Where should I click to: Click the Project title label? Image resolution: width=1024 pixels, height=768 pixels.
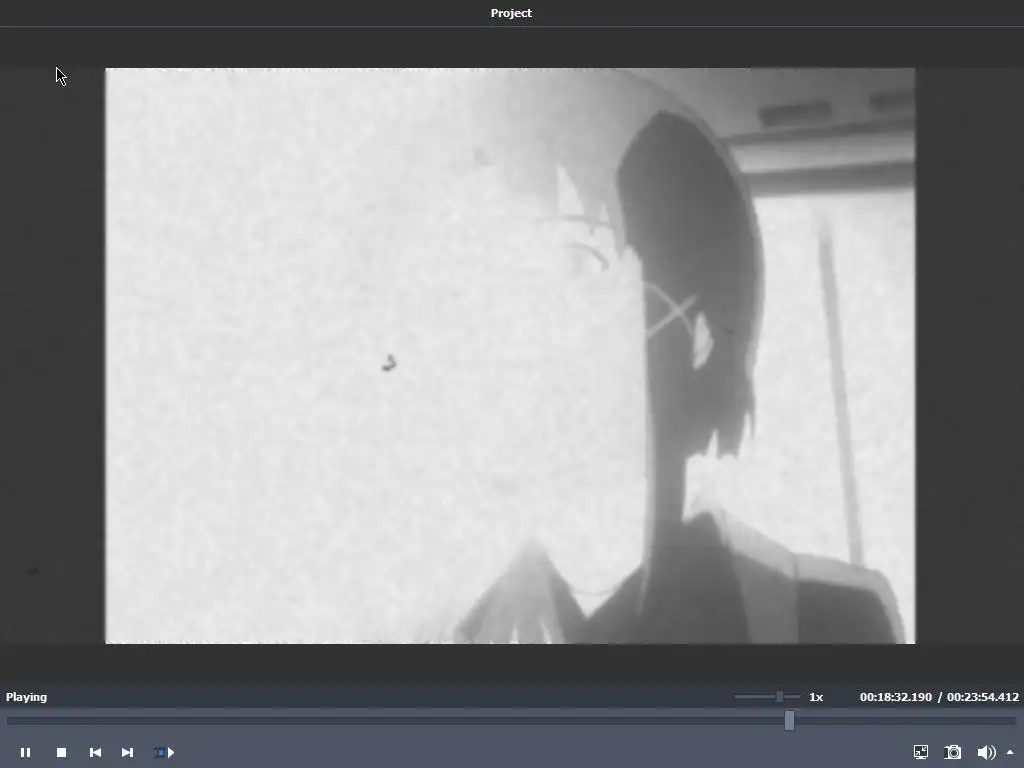[x=511, y=13]
